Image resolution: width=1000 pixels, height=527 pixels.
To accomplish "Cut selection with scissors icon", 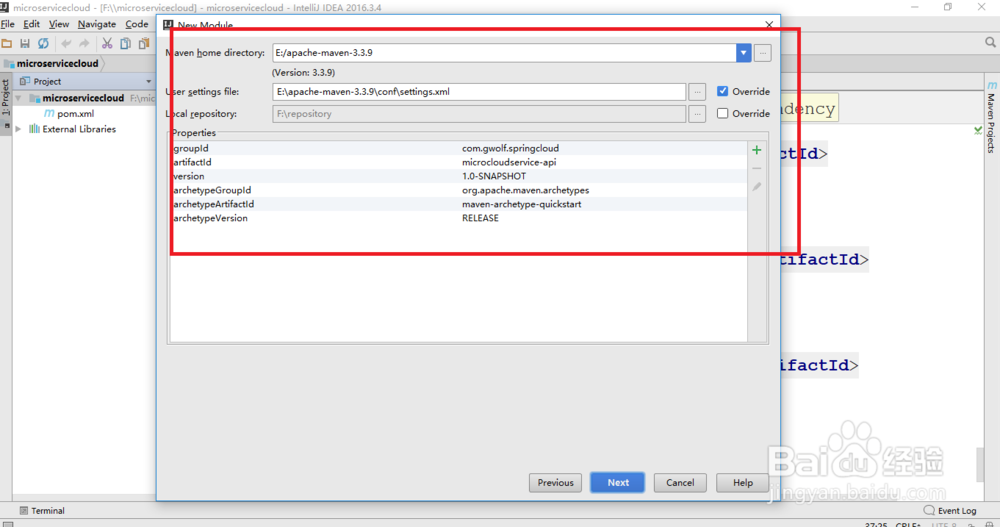I will tap(107, 43).
